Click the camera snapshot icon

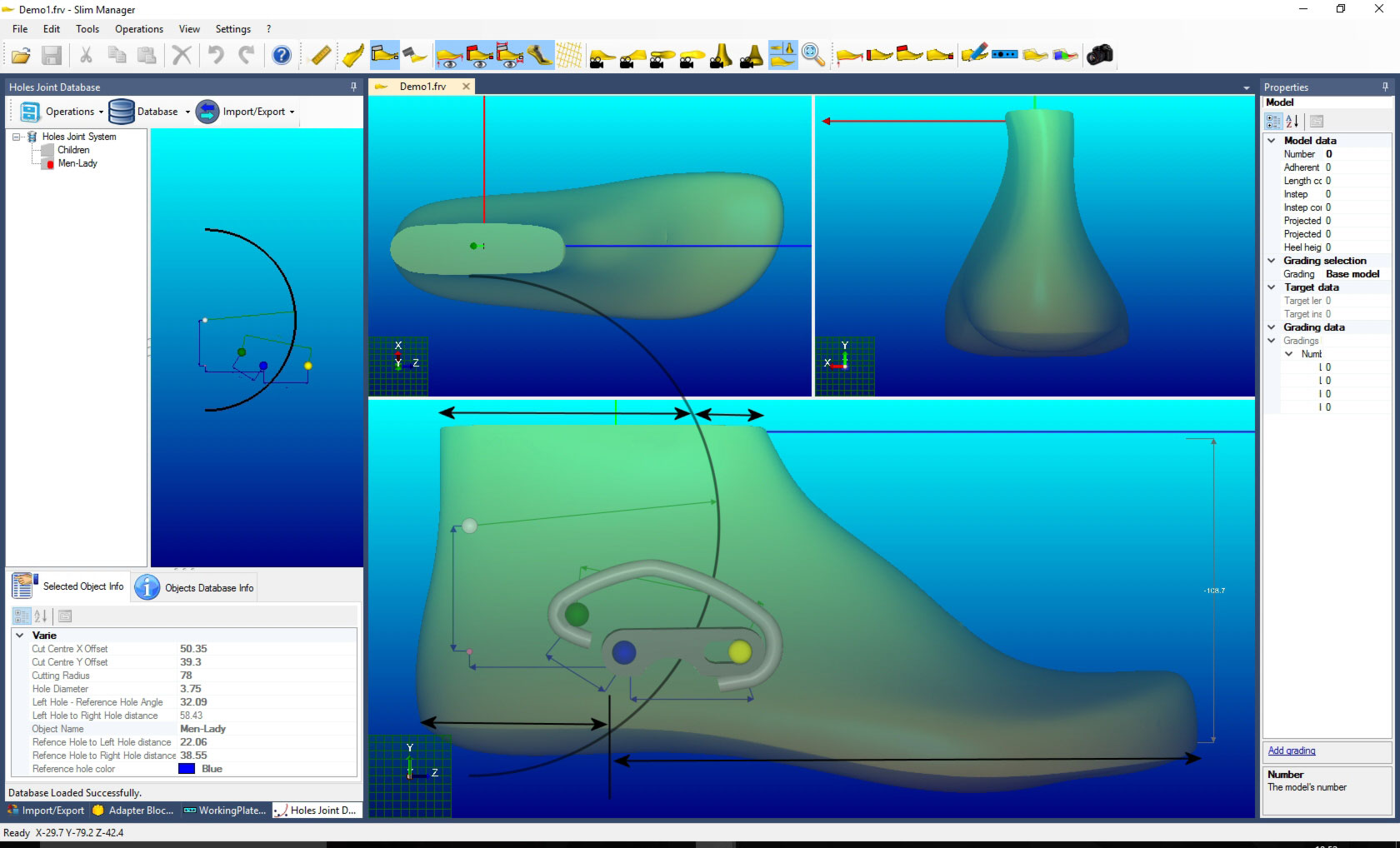pos(1100,56)
